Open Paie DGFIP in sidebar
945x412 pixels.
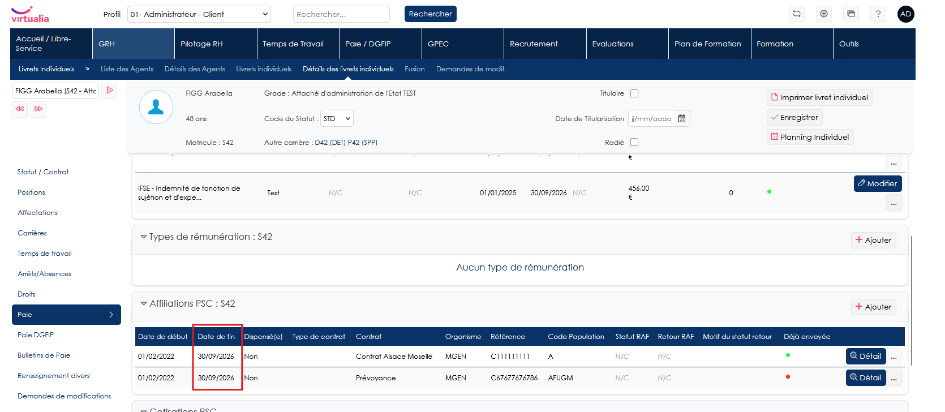point(36,335)
